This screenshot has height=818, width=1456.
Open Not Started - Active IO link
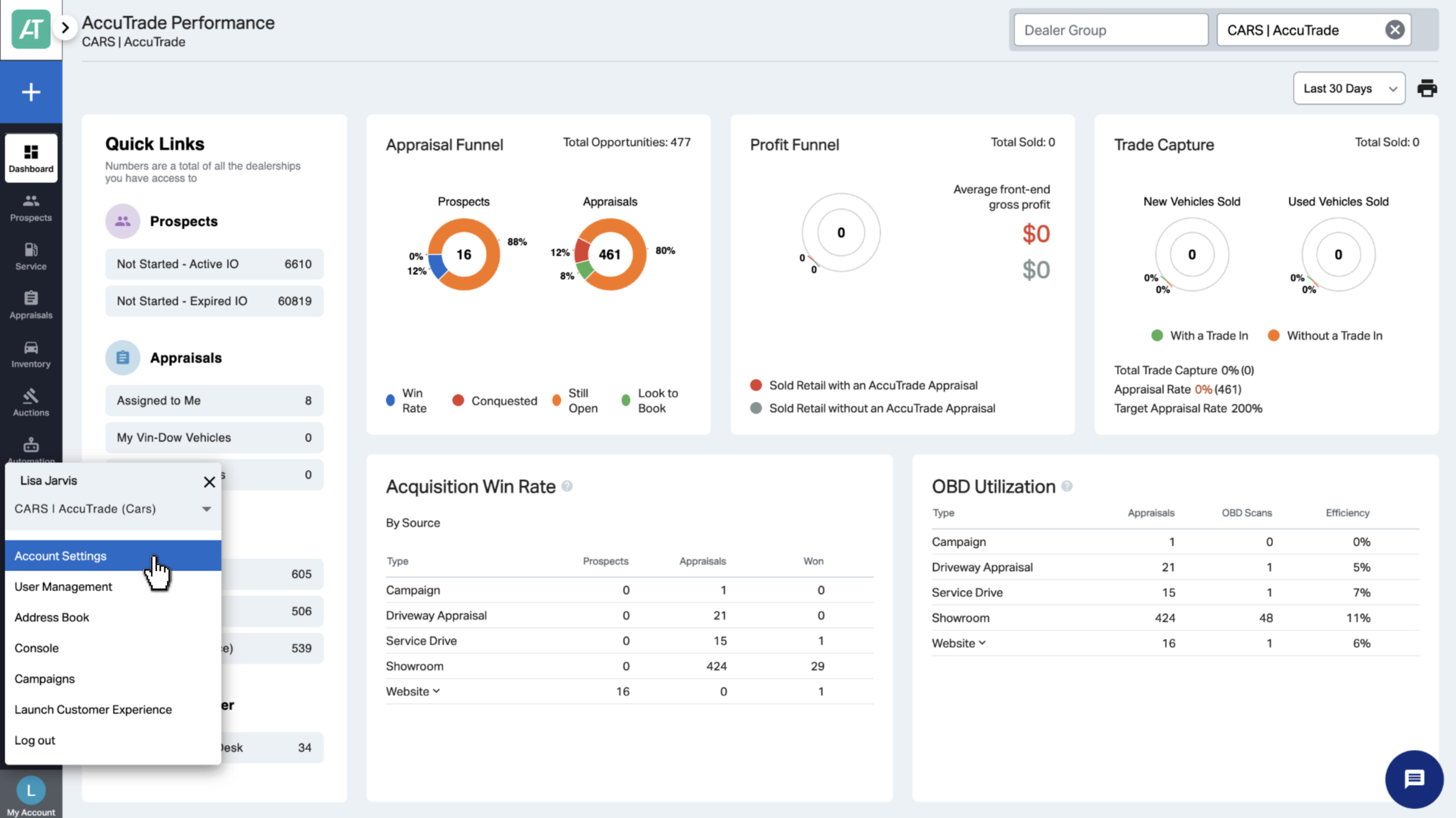[x=214, y=264]
